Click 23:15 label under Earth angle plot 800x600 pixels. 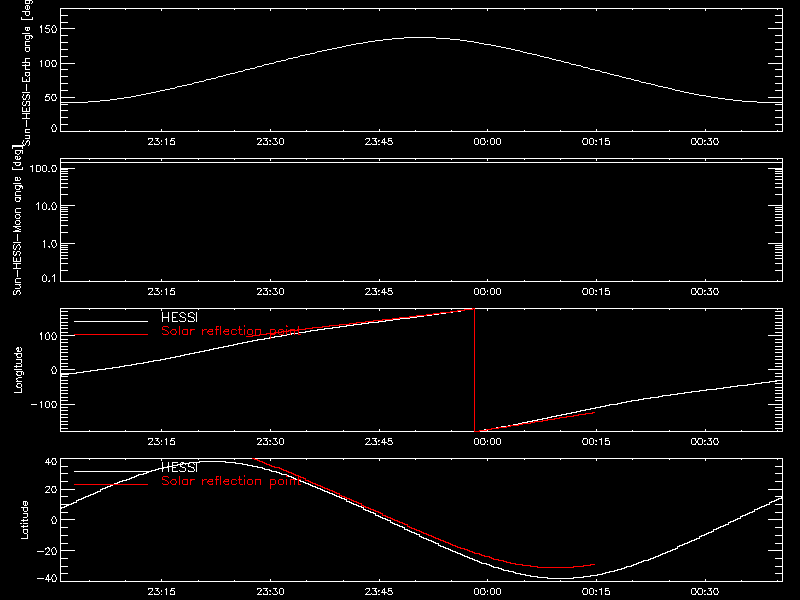(161, 142)
